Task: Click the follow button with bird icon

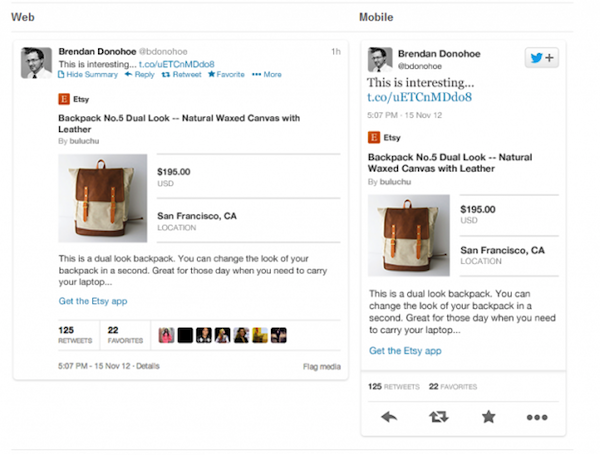Action: click(541, 58)
